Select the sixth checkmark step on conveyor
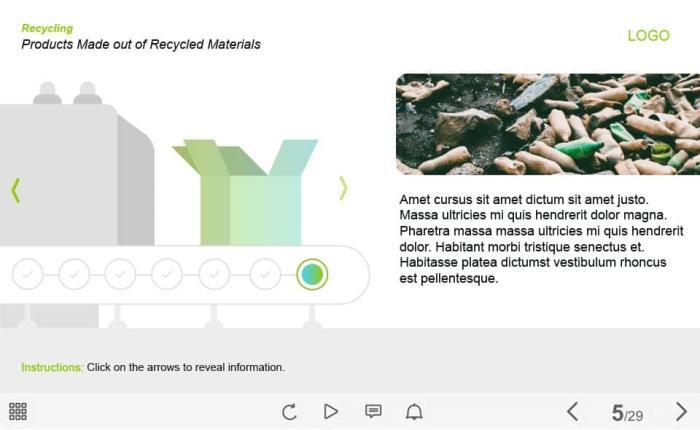The height and width of the screenshot is (430, 700). pyautogui.click(x=265, y=273)
